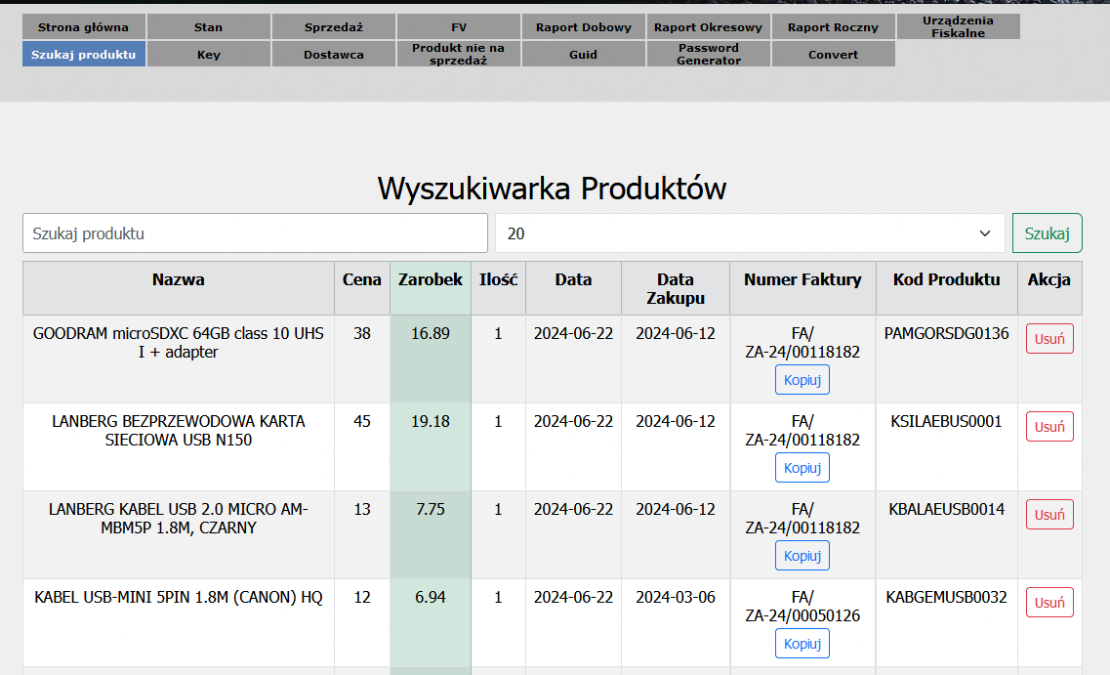Click the profit value 19.18
Image resolution: width=1110 pixels, height=675 pixels.
(430, 421)
